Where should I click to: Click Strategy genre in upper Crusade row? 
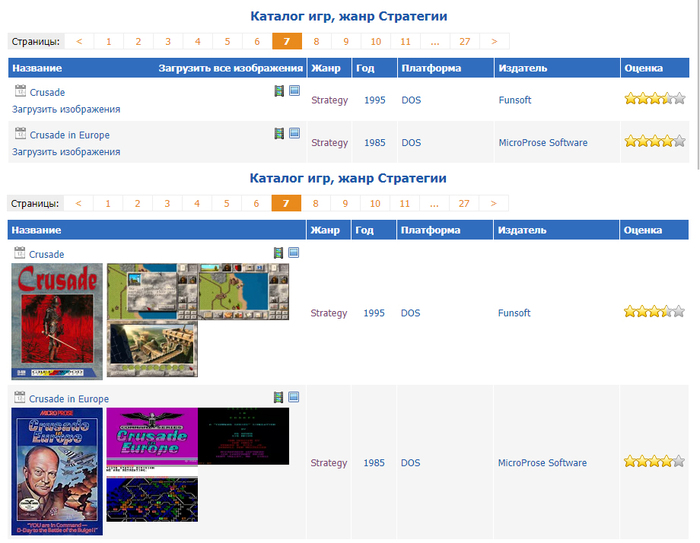pos(329,100)
